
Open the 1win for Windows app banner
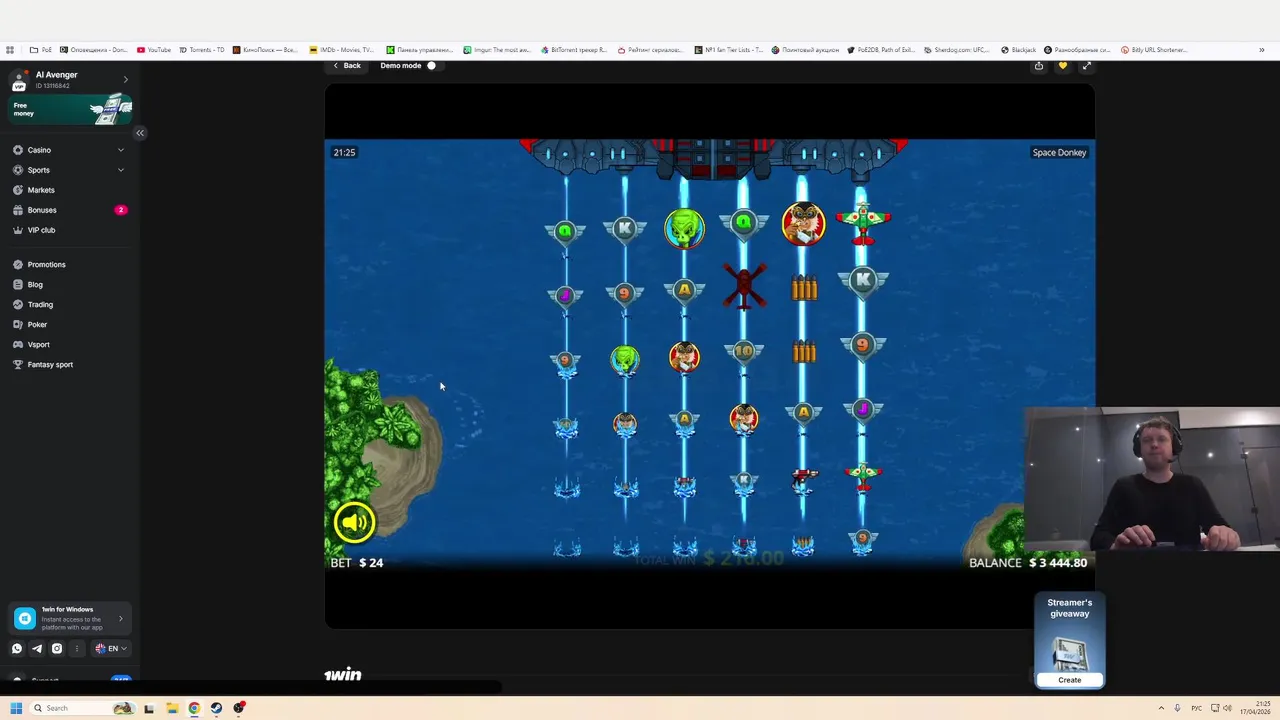point(70,619)
